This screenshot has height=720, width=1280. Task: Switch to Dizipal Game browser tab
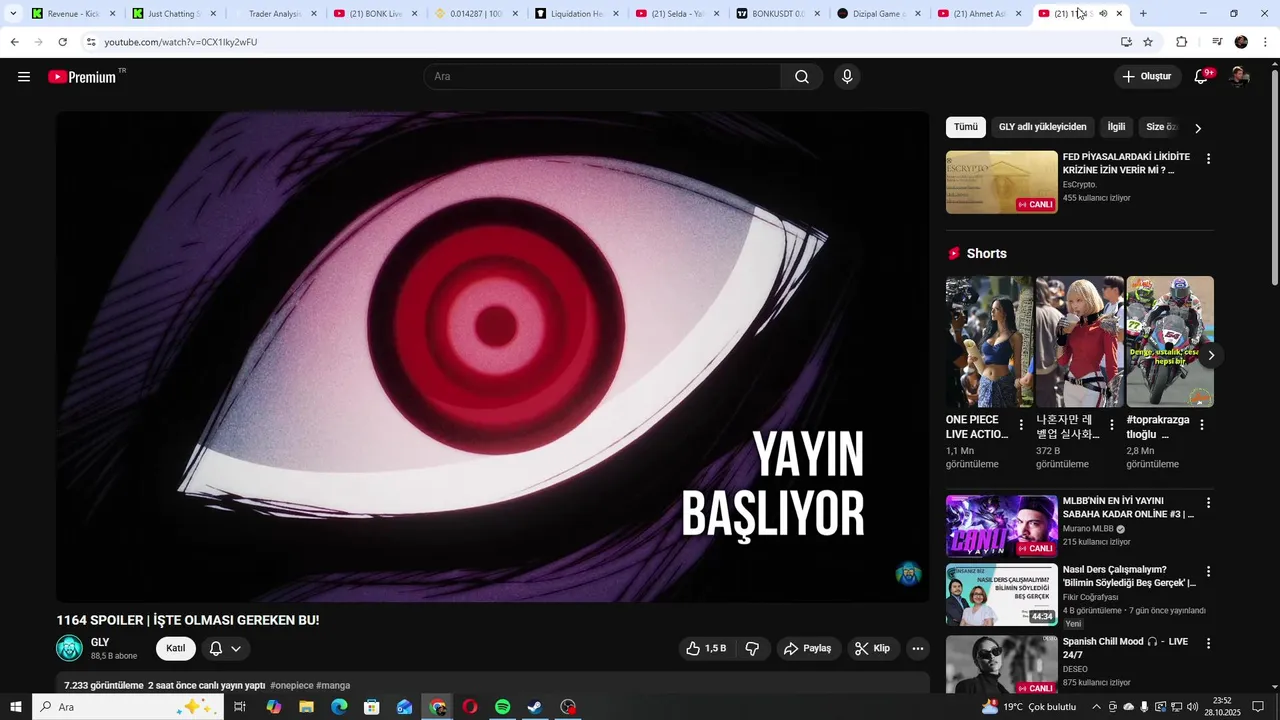(x=879, y=14)
